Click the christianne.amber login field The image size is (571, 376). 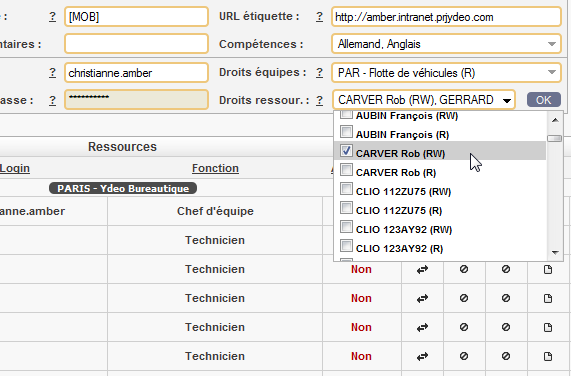[136, 73]
